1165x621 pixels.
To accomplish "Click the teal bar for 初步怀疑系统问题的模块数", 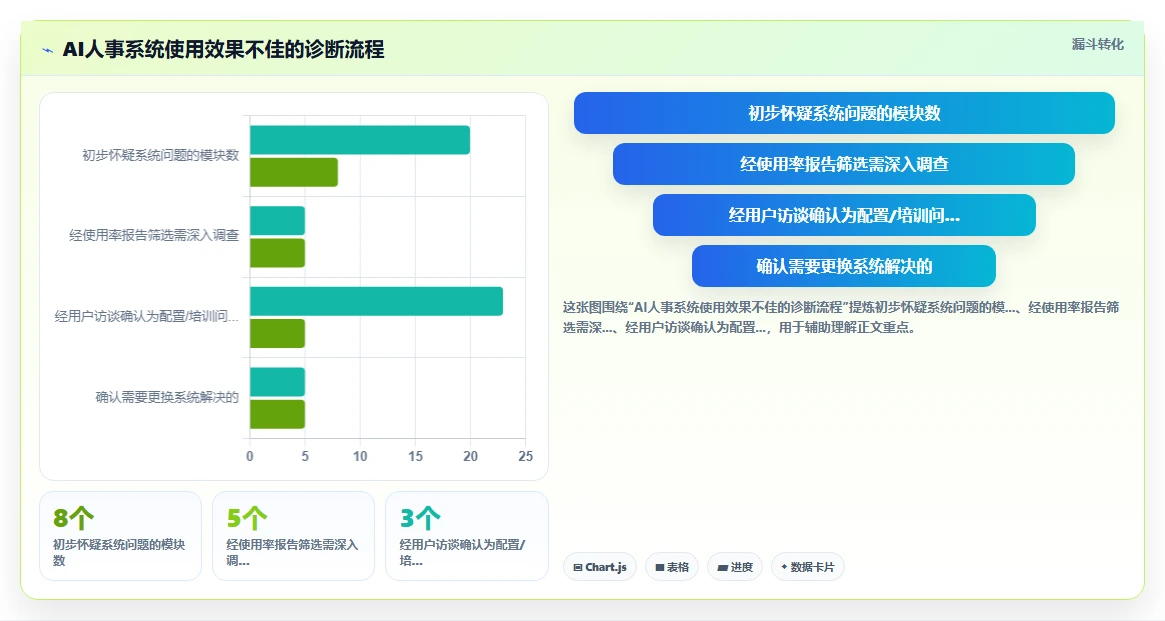I will (x=360, y=140).
